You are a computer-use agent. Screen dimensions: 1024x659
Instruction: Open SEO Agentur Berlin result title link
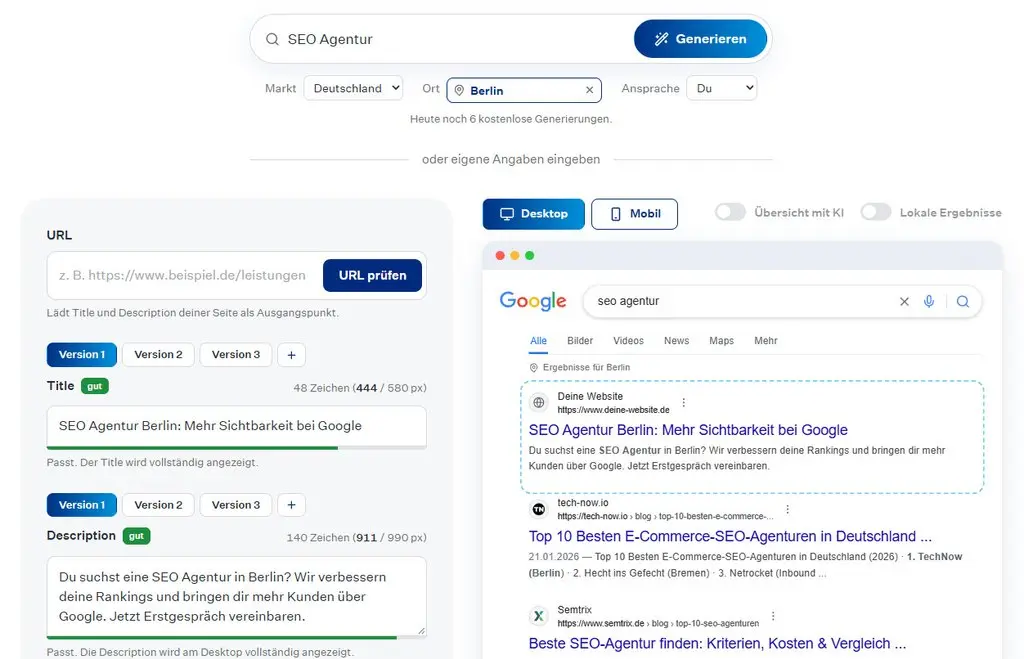tap(688, 430)
